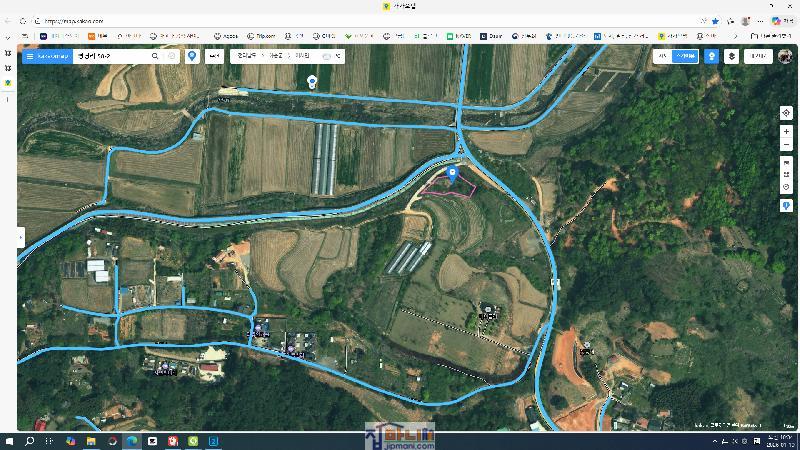
Task: Zoom in with the plus button
Action: (x=786, y=131)
